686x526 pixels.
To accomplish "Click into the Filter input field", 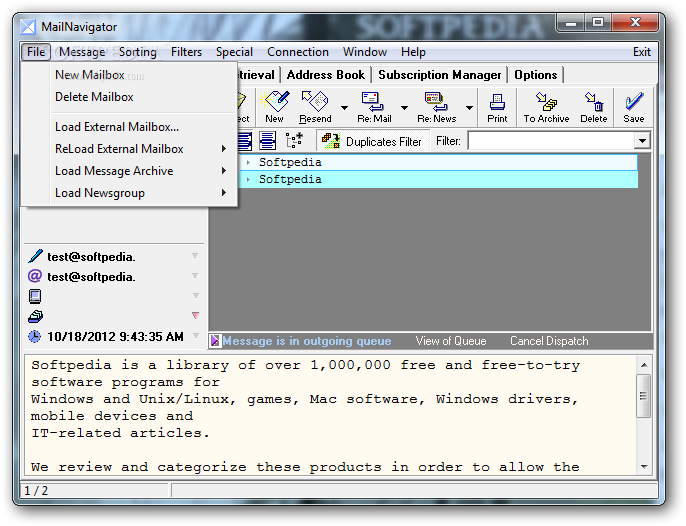I will (551, 141).
